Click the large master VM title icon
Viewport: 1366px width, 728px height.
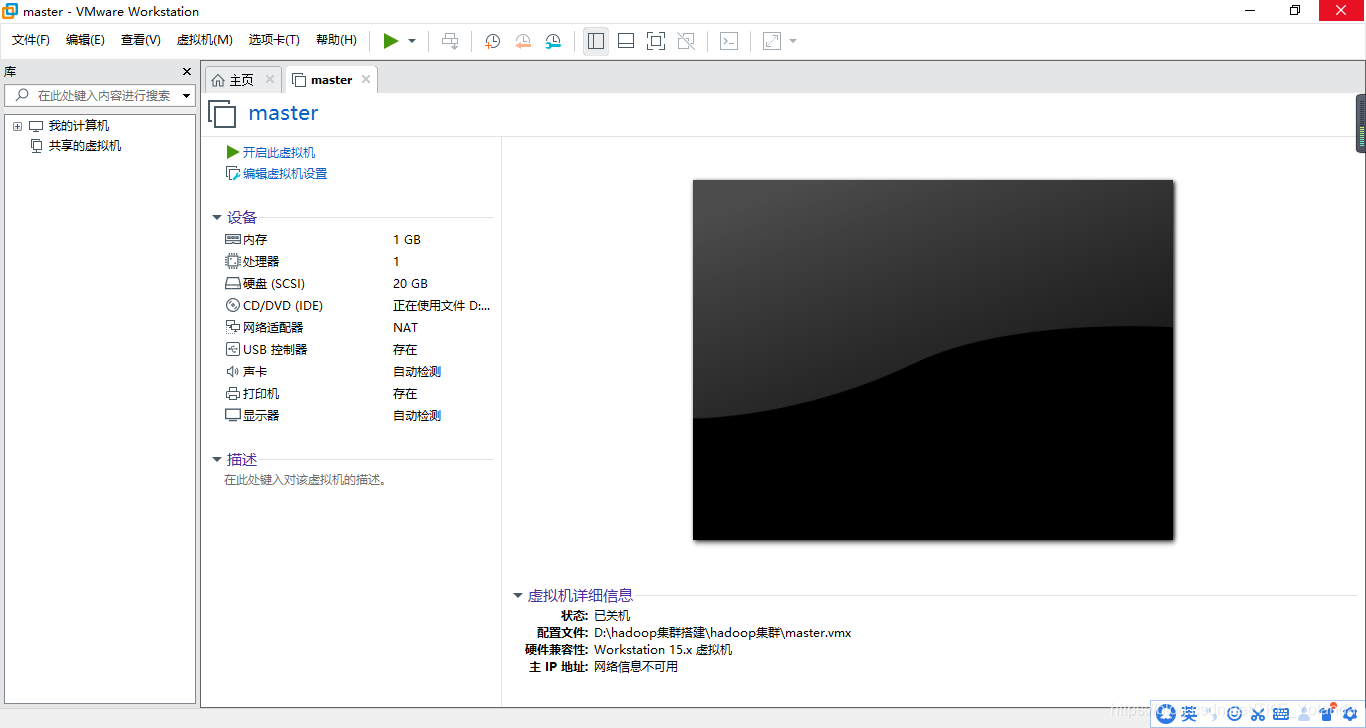(222, 113)
